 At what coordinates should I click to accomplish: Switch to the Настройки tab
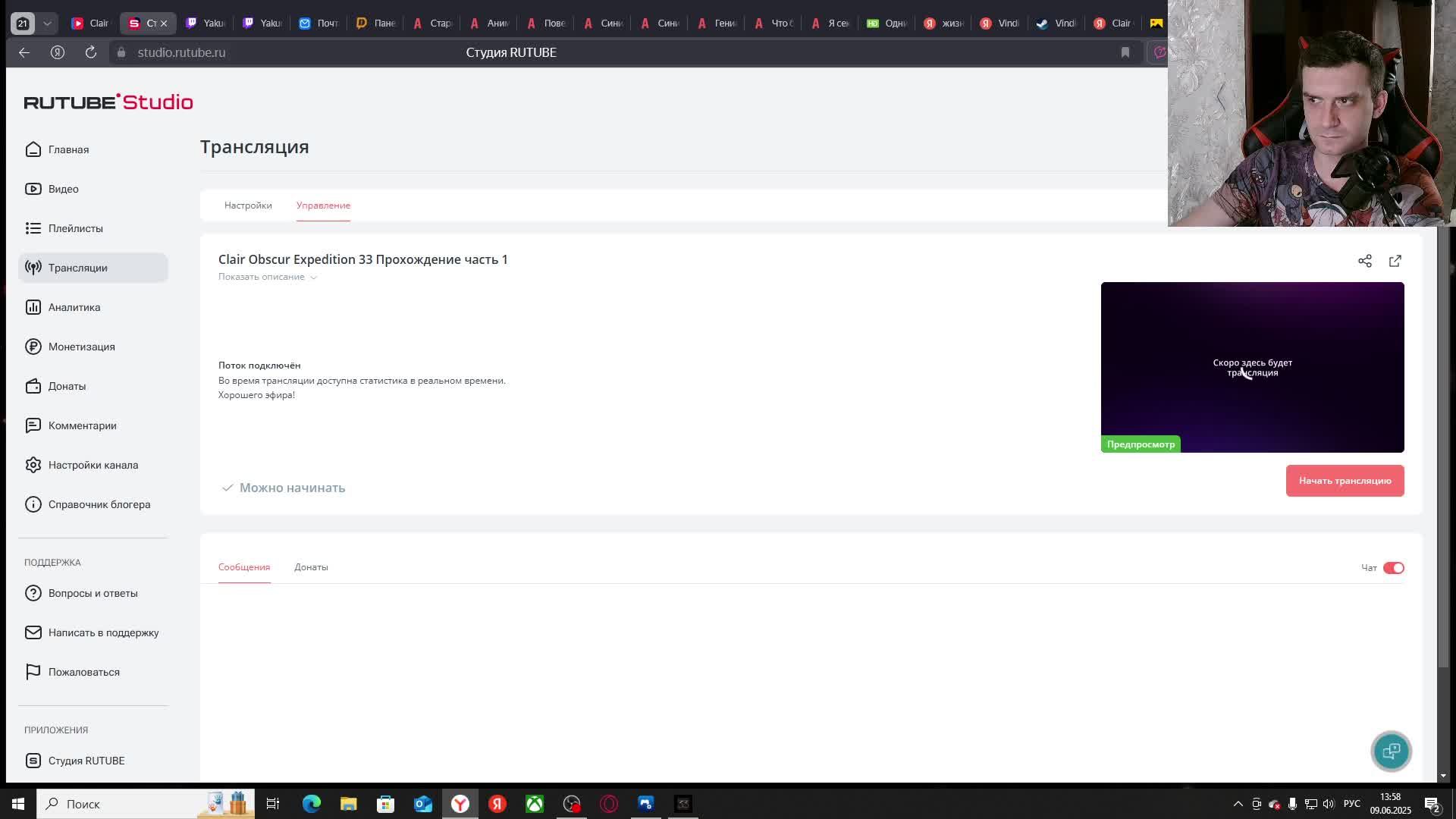[x=248, y=206]
